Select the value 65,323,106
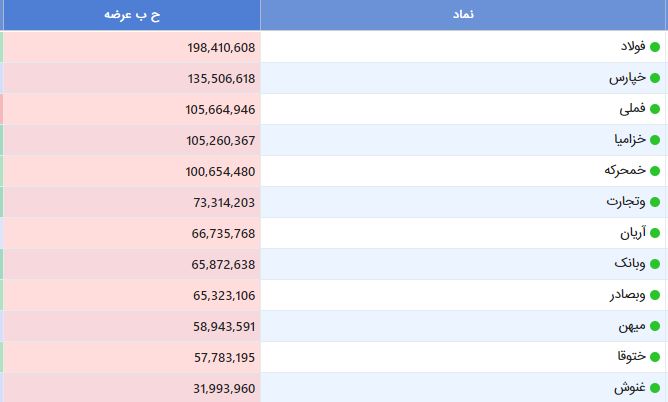Screen dimensions: 668x402 (224, 296)
